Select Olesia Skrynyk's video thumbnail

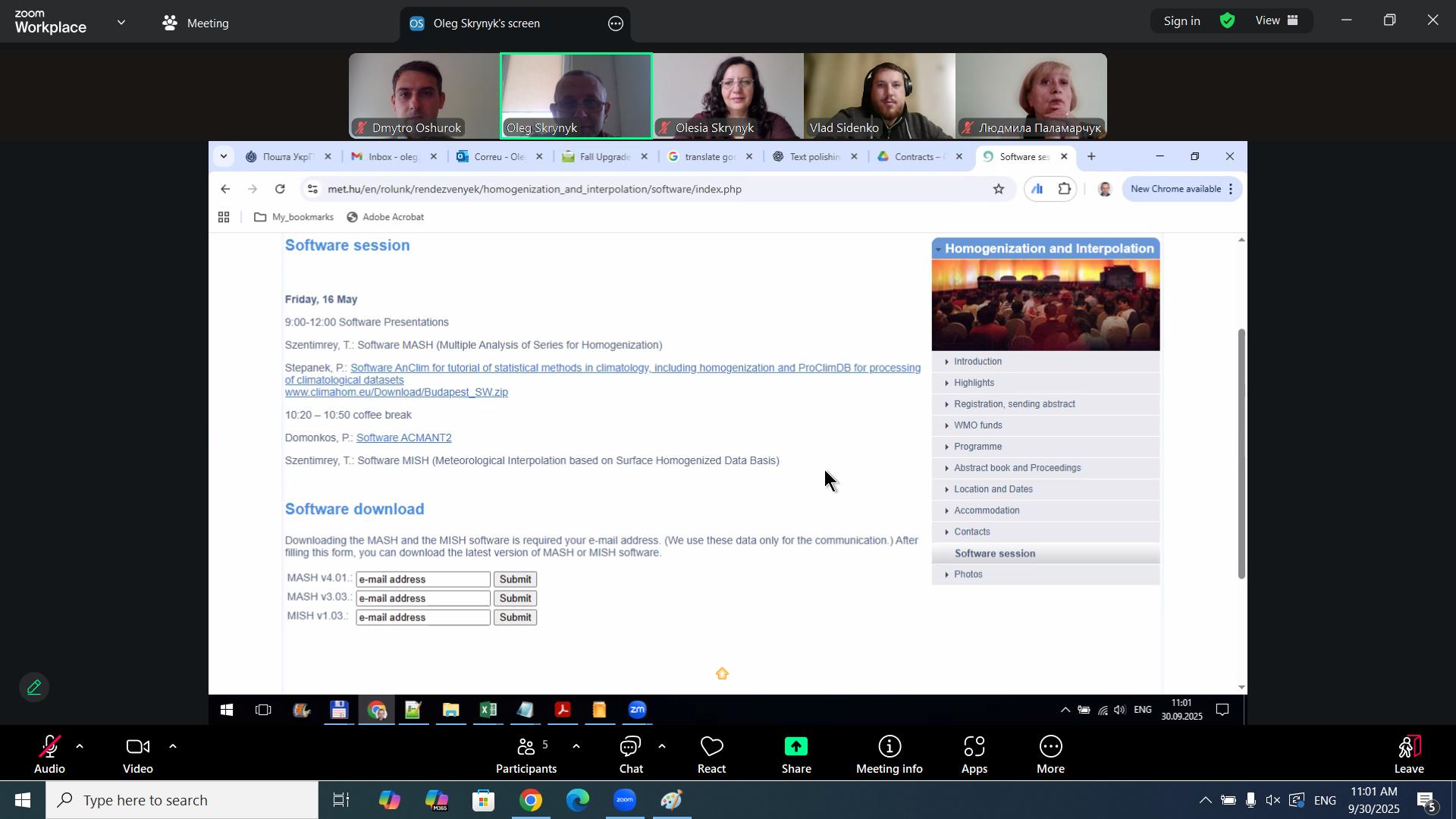[x=727, y=95]
